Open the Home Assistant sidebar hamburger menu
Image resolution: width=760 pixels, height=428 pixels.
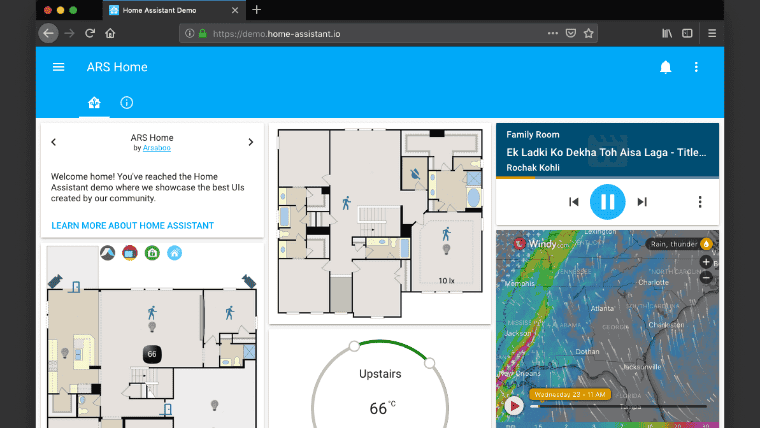pos(59,67)
